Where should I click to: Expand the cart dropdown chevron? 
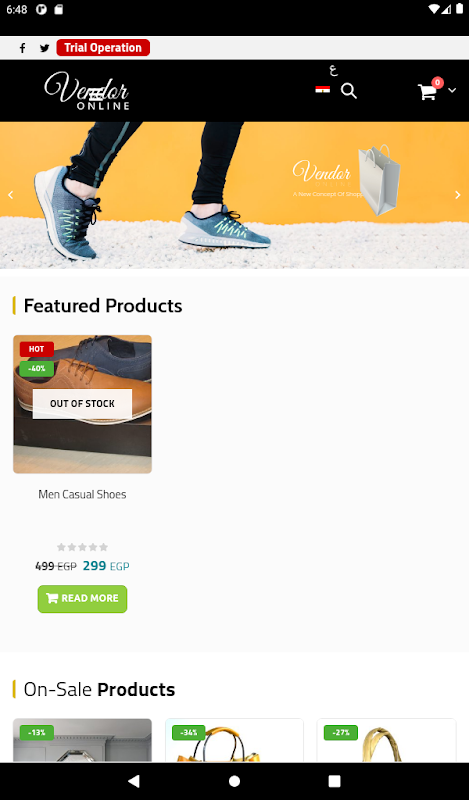(x=452, y=90)
